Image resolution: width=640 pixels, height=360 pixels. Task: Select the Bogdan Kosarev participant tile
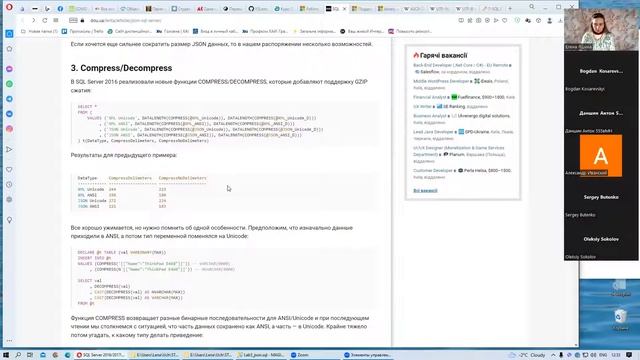[601, 71]
